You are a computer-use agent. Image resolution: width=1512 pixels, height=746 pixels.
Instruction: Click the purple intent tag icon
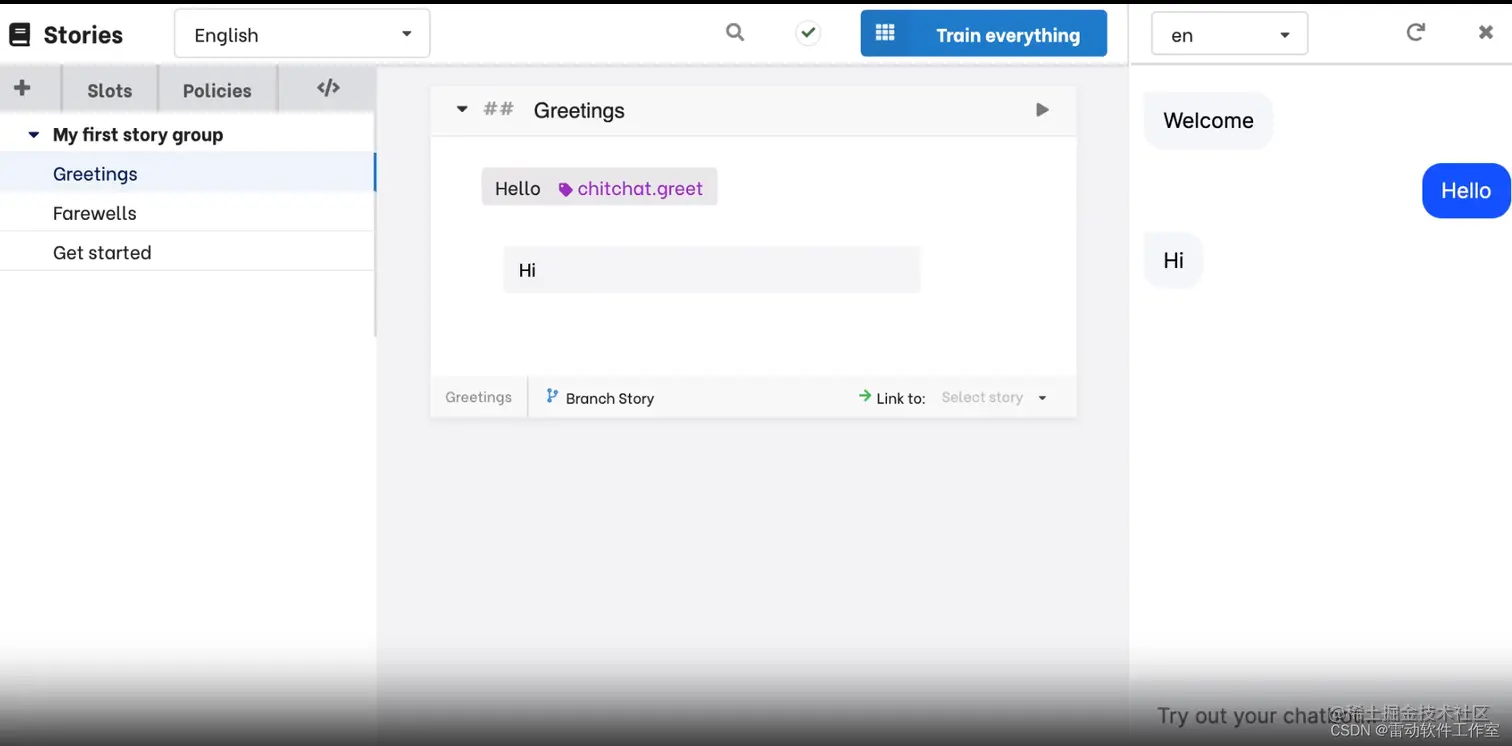coord(565,189)
